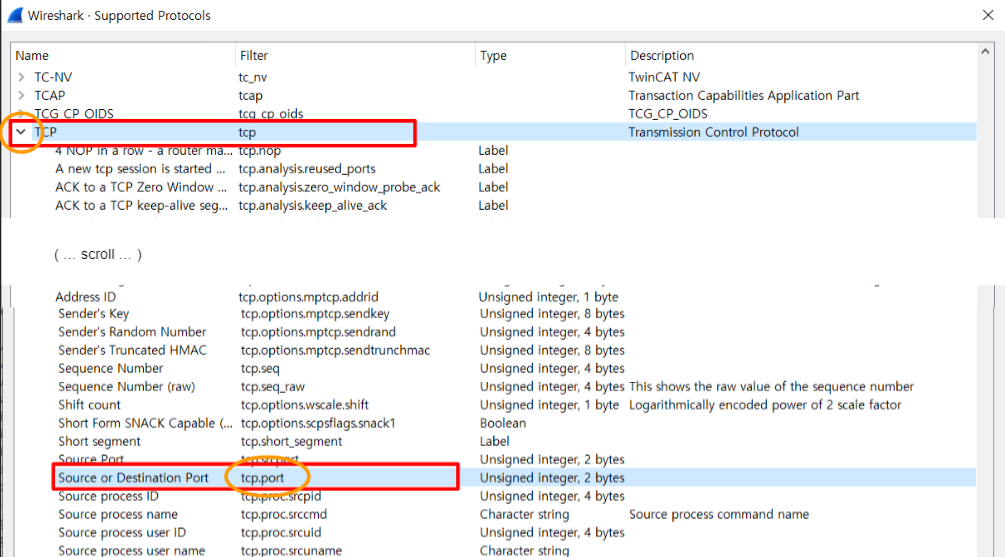
Task: Click the tcp.analysis.reused_ports filter
Action: click(x=307, y=169)
